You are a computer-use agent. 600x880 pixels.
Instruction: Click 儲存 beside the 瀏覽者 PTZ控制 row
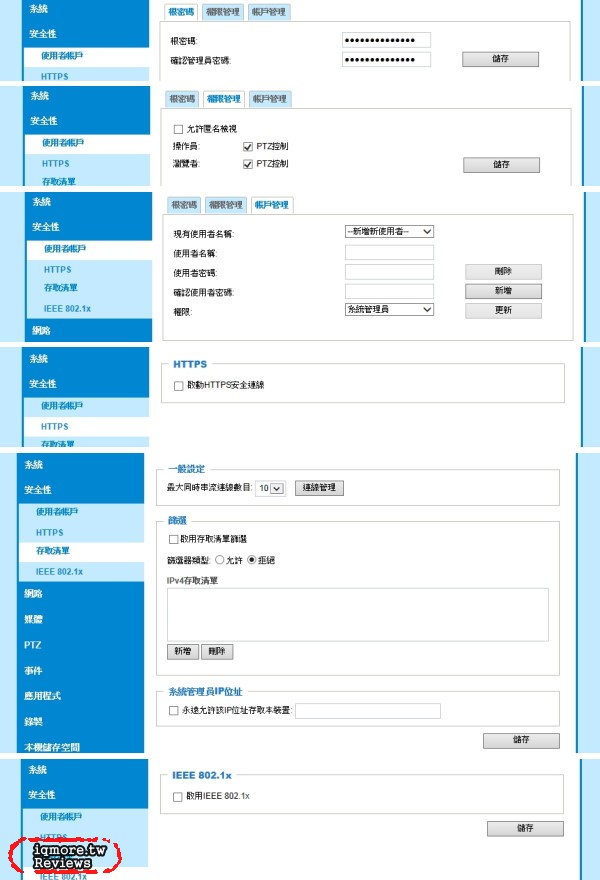501,164
